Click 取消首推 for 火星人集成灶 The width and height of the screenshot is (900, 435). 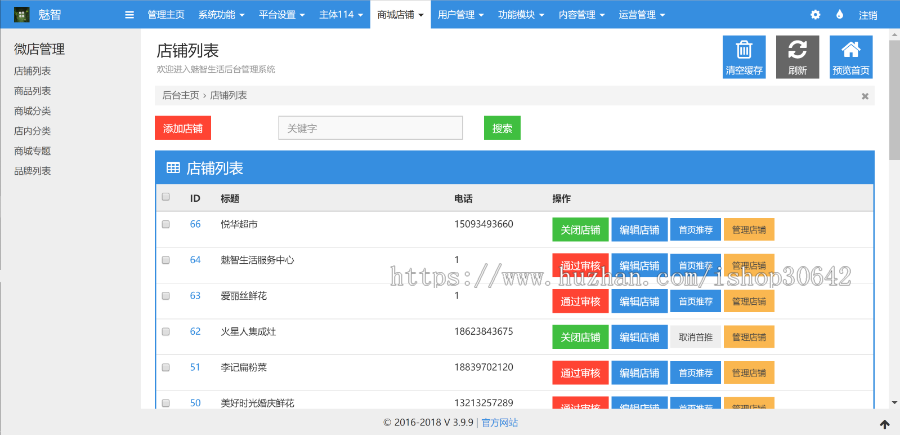[696, 336]
